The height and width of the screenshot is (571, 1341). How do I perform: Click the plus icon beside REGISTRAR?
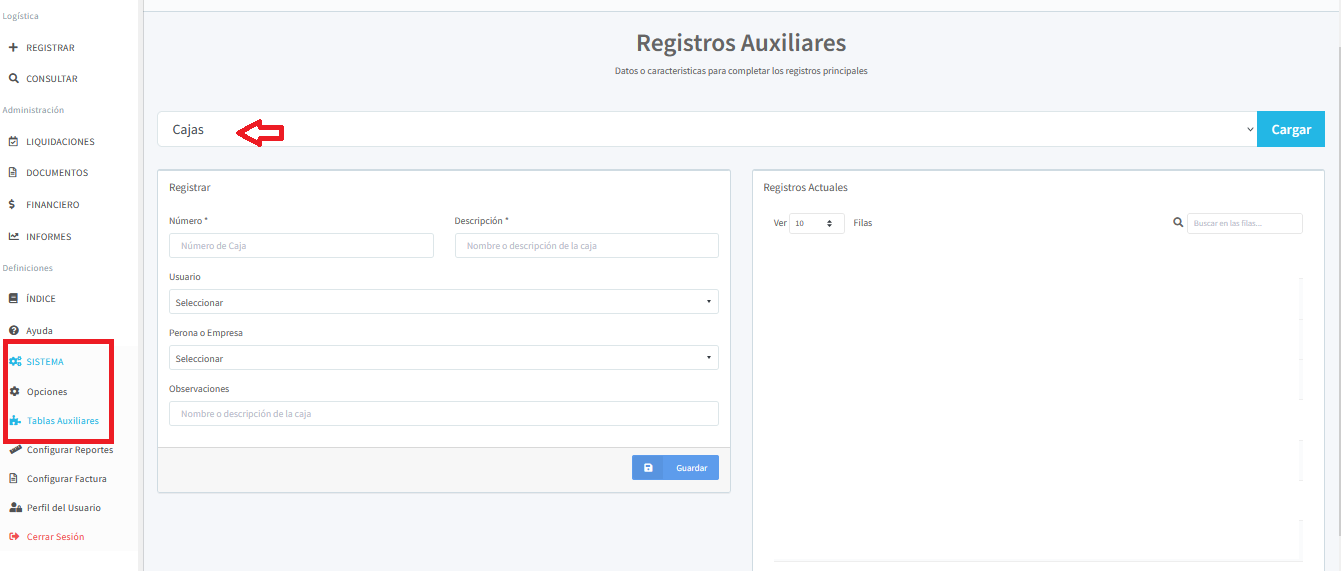(13, 48)
